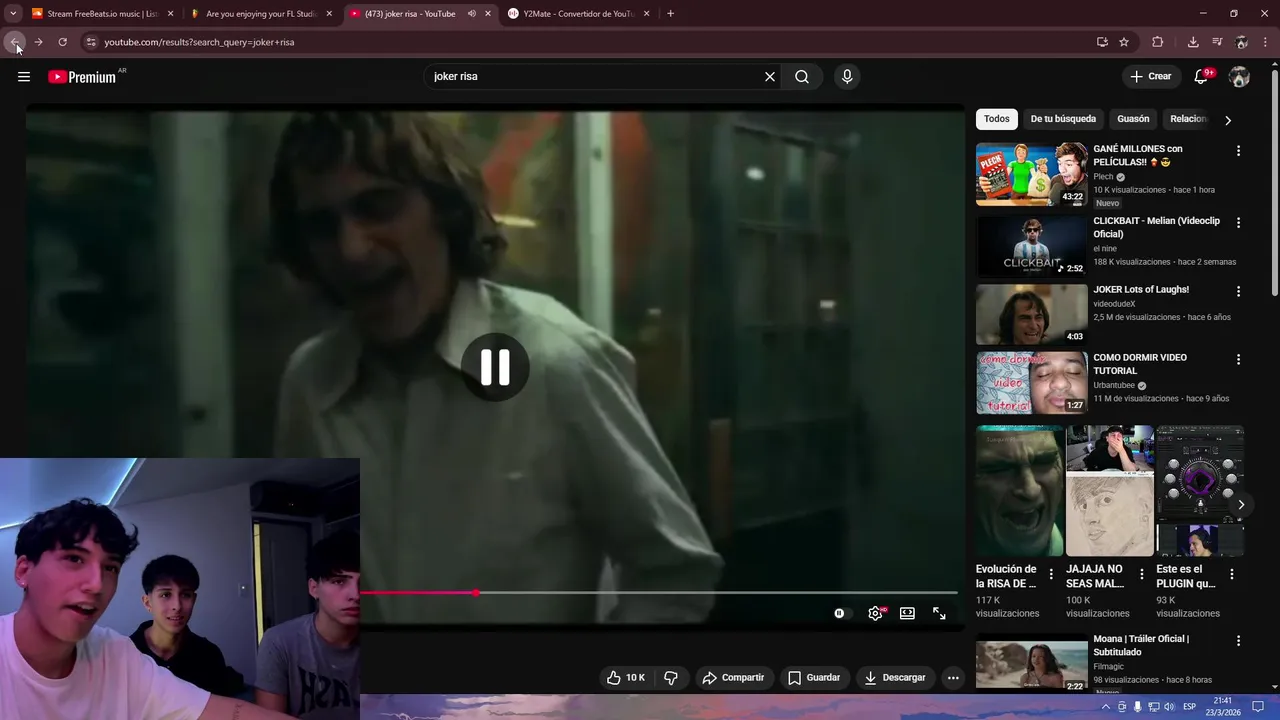Open more actions three-dot button under video

pos(953,678)
